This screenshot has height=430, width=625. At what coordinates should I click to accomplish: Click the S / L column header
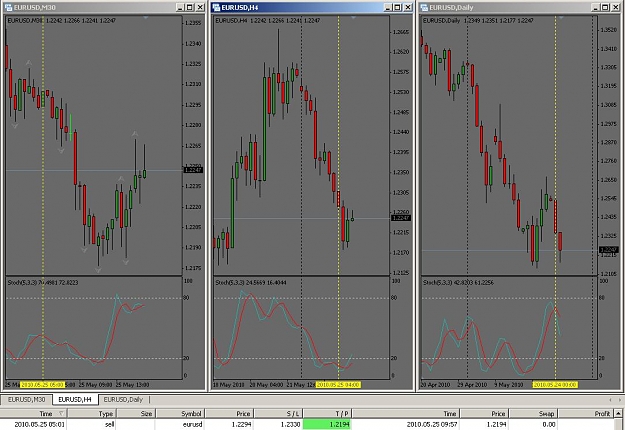pyautogui.click(x=279, y=413)
